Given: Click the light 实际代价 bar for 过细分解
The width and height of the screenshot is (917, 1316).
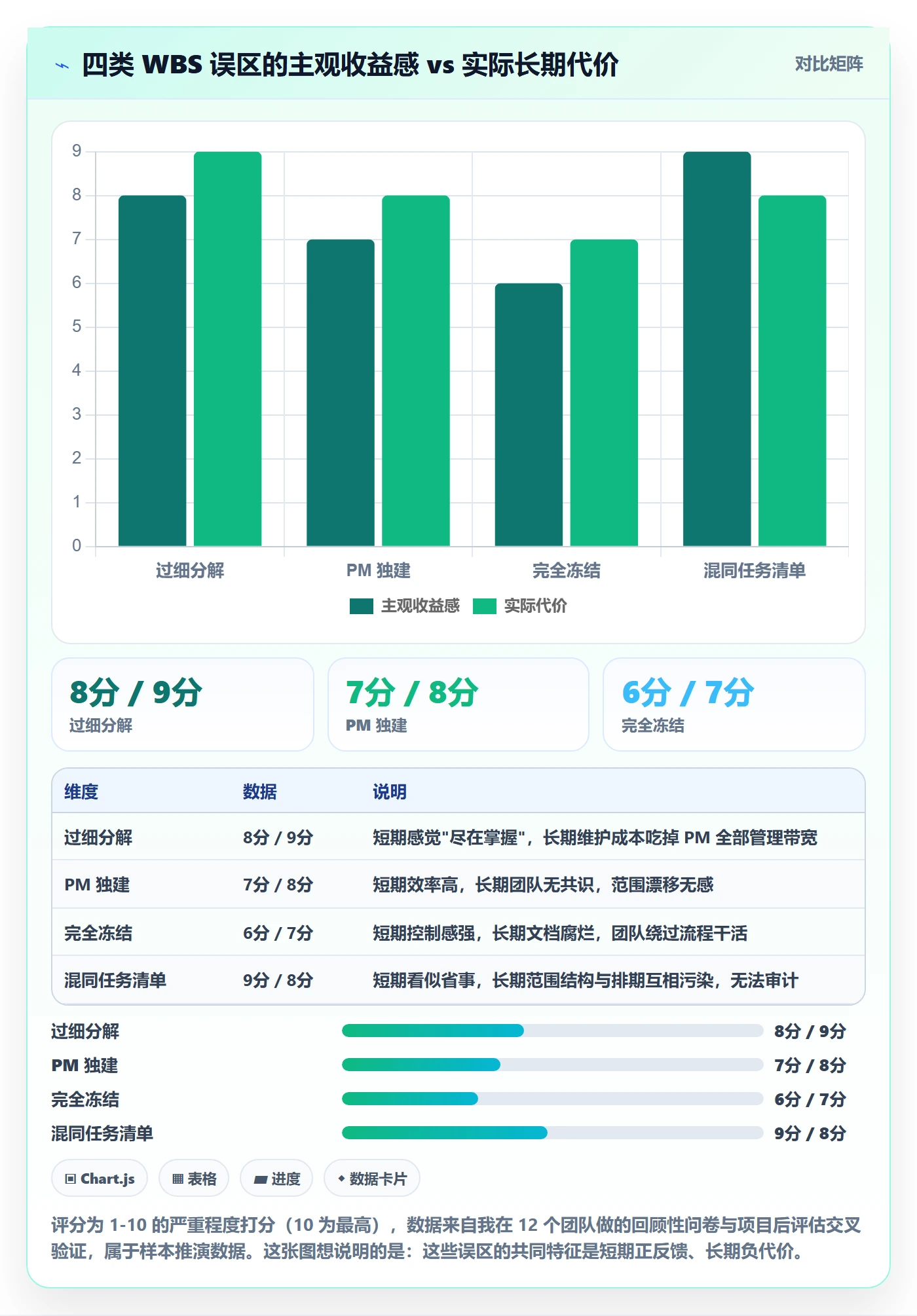Looking at the screenshot, I should pyautogui.click(x=227, y=349).
